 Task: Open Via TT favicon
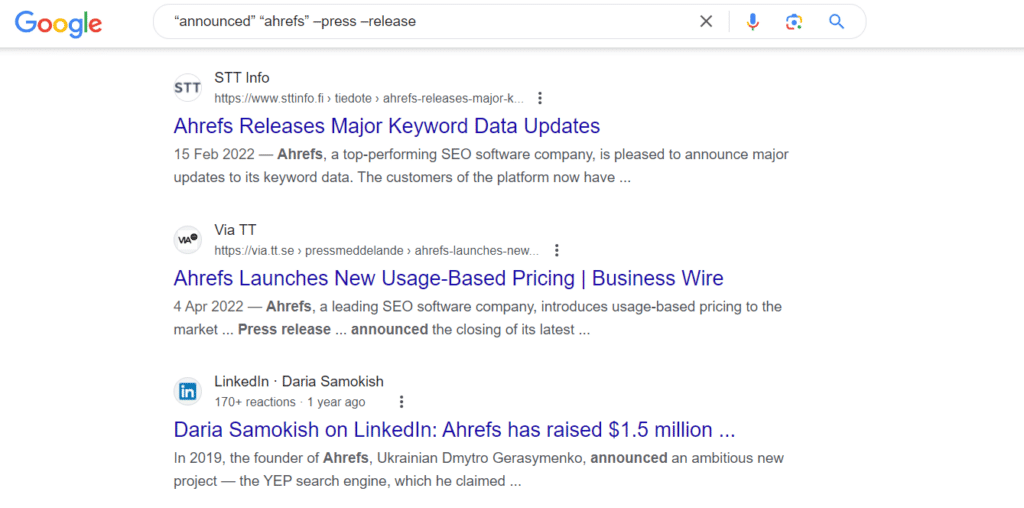188,239
